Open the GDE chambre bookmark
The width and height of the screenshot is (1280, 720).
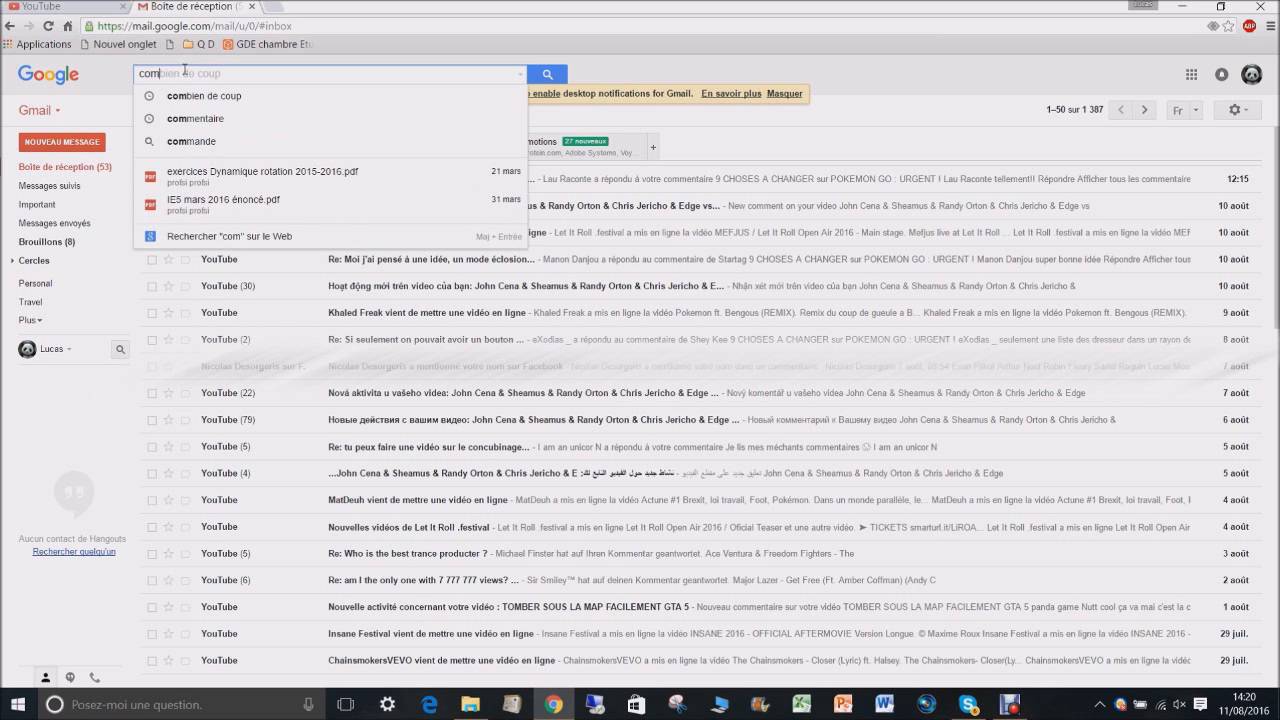click(267, 44)
